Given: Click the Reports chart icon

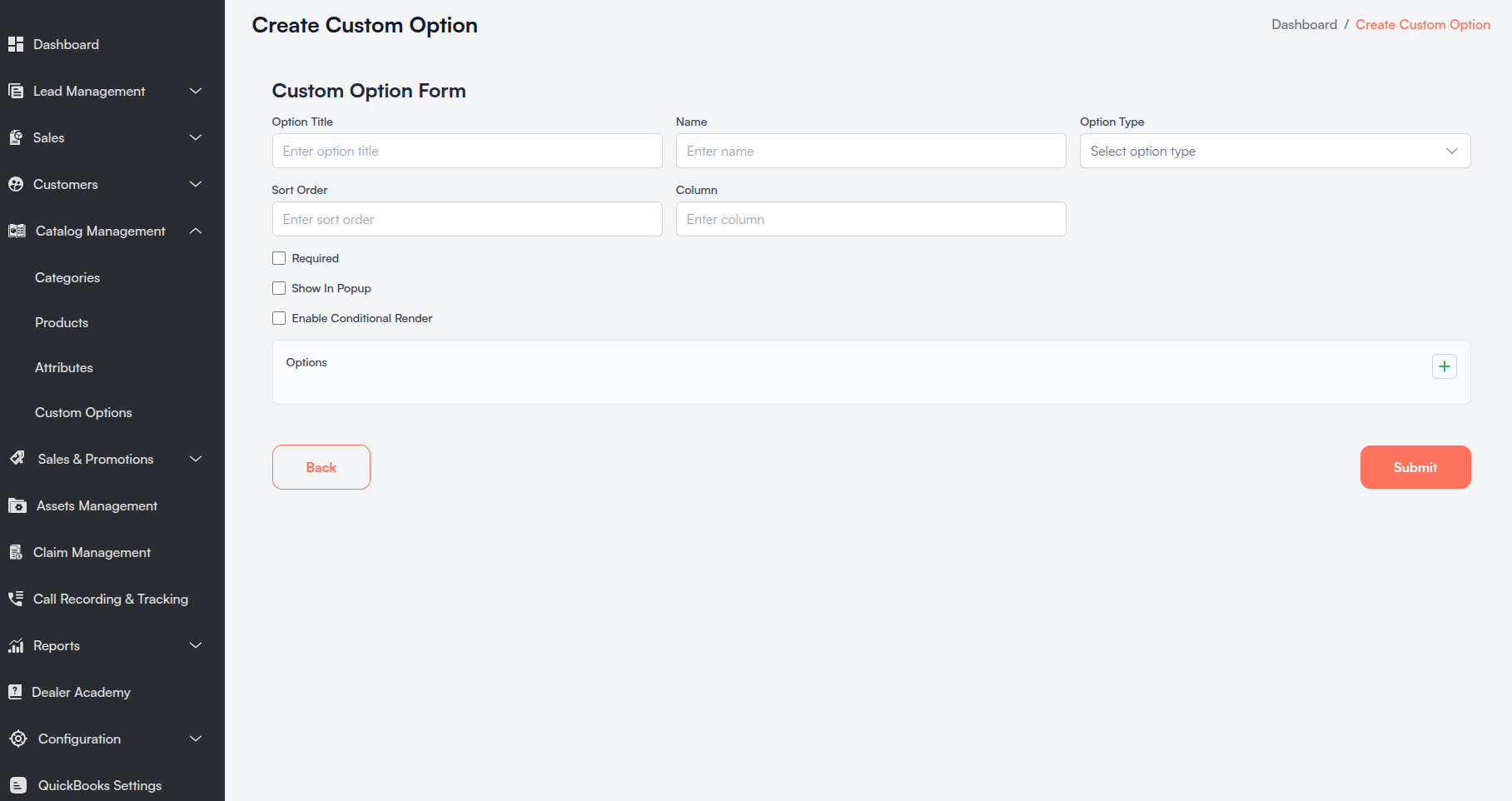Looking at the screenshot, I should tap(16, 645).
